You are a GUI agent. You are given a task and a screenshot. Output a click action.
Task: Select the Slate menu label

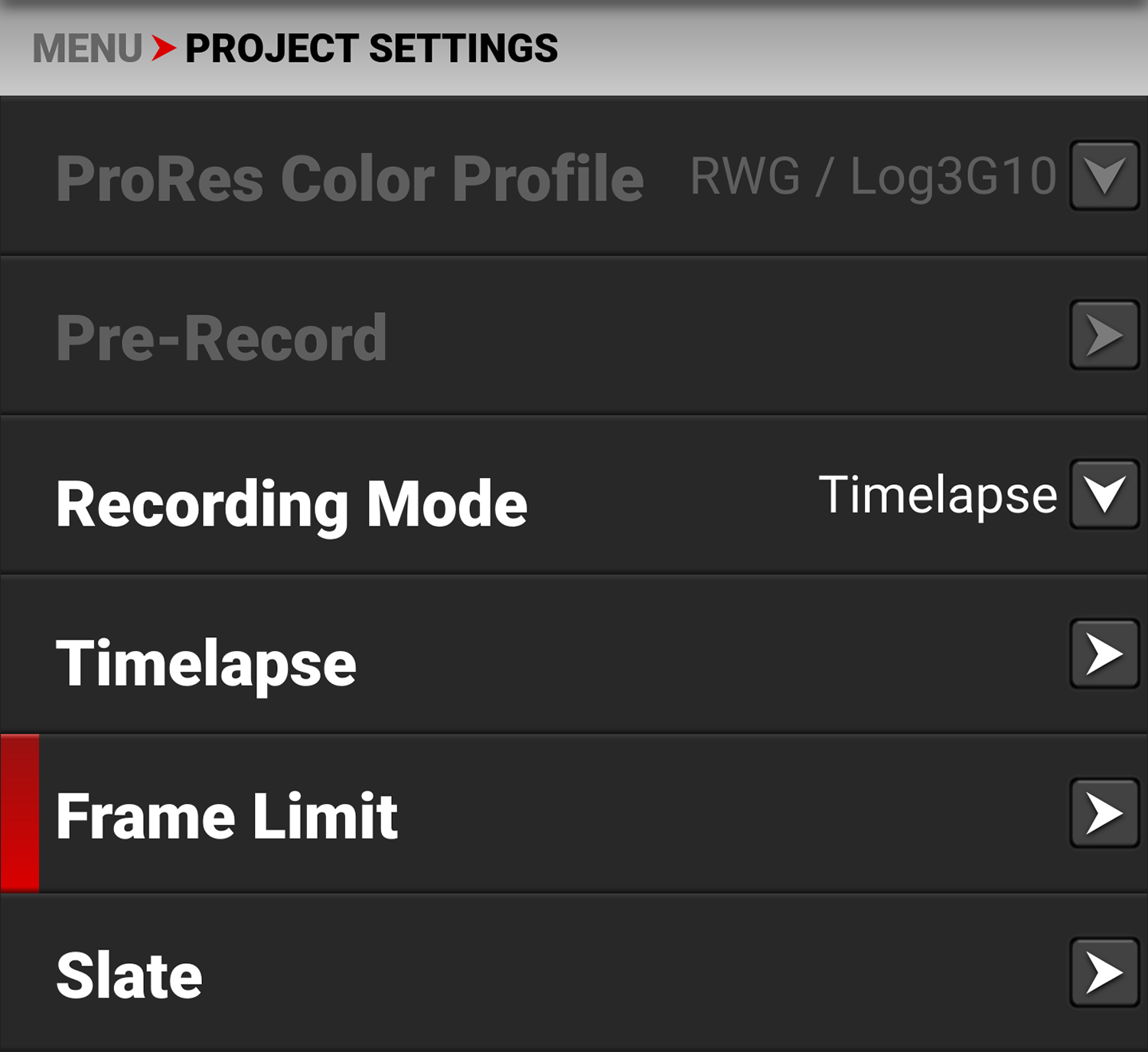(129, 975)
